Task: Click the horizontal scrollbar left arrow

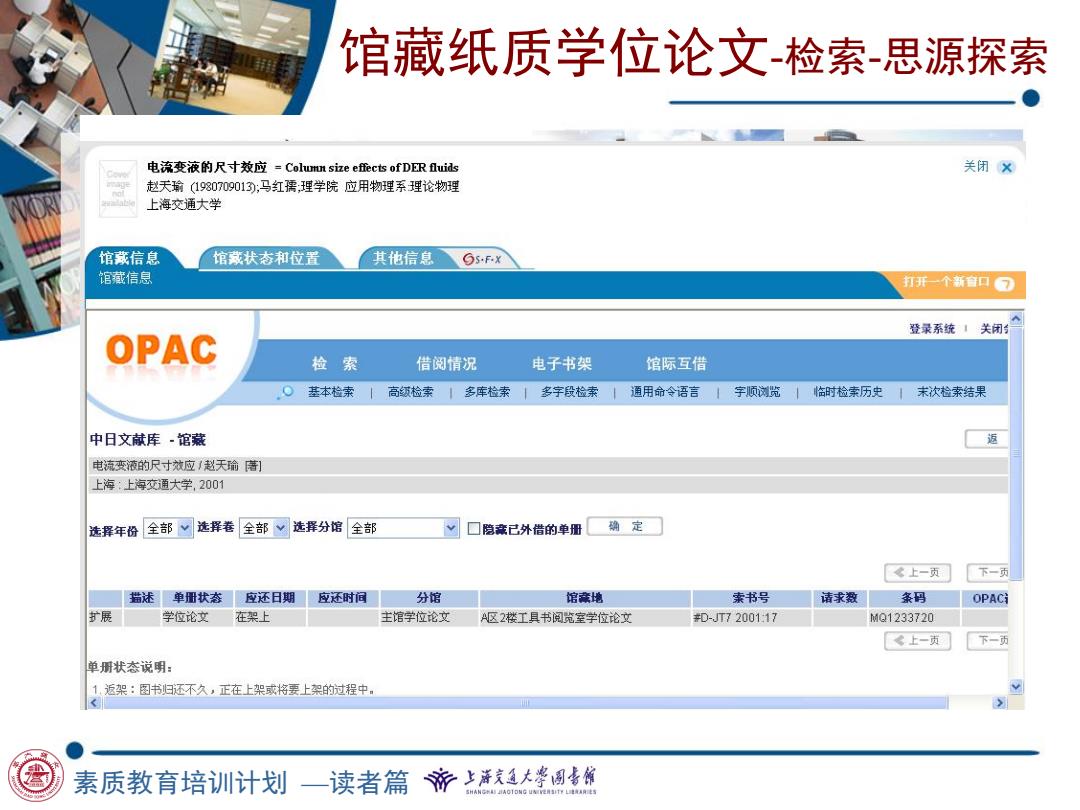Action: click(x=94, y=703)
